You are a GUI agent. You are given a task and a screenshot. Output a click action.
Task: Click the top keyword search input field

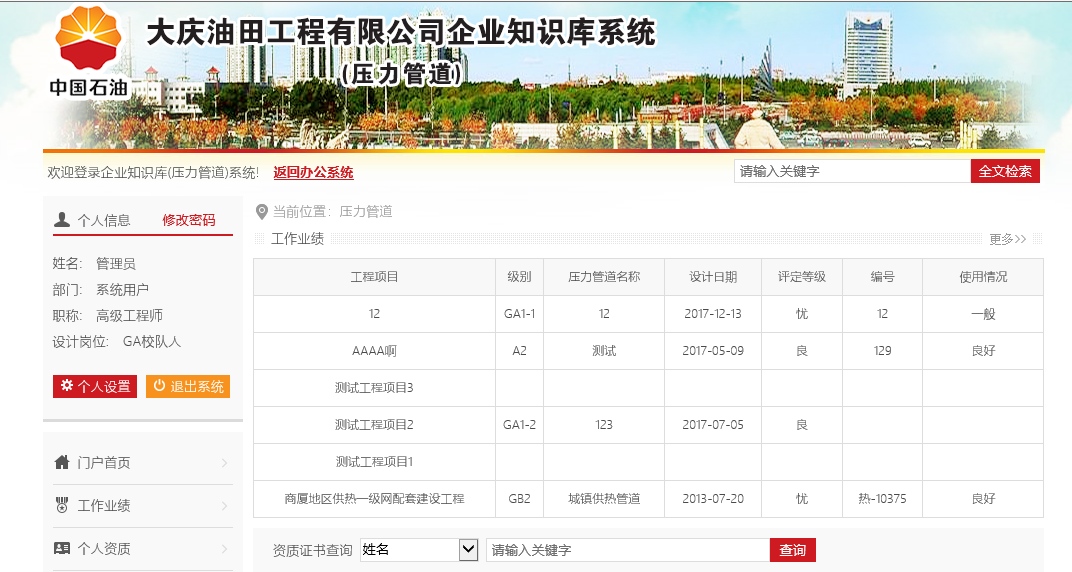(x=851, y=172)
